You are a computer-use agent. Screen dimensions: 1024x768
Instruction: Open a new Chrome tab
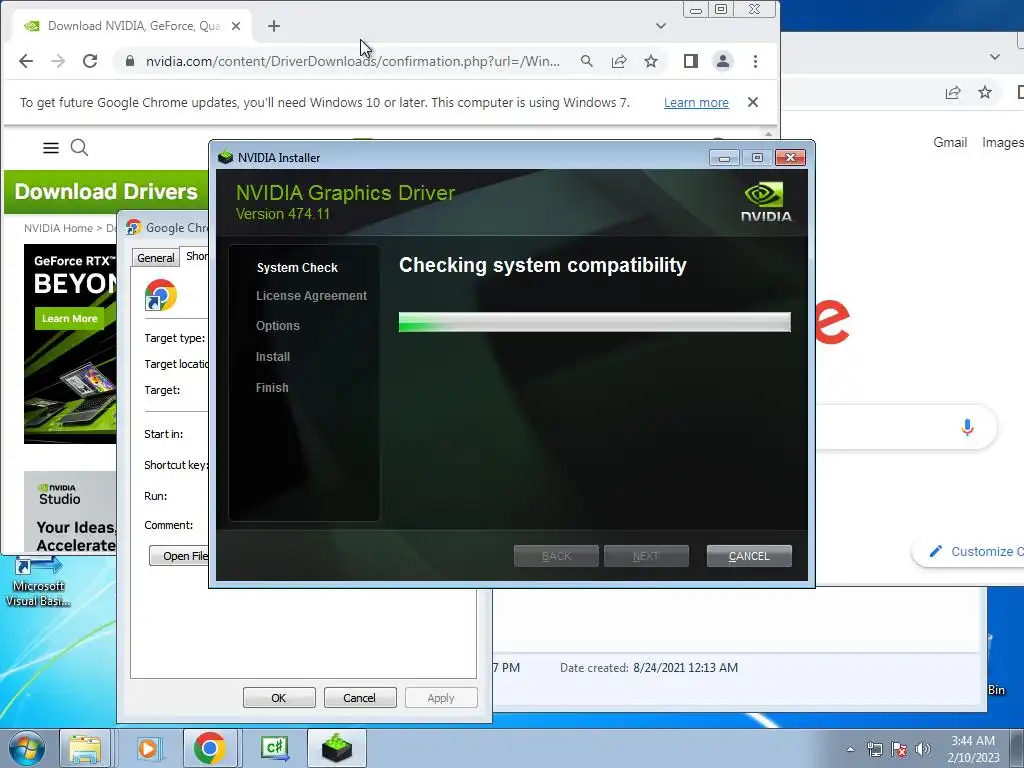click(274, 26)
